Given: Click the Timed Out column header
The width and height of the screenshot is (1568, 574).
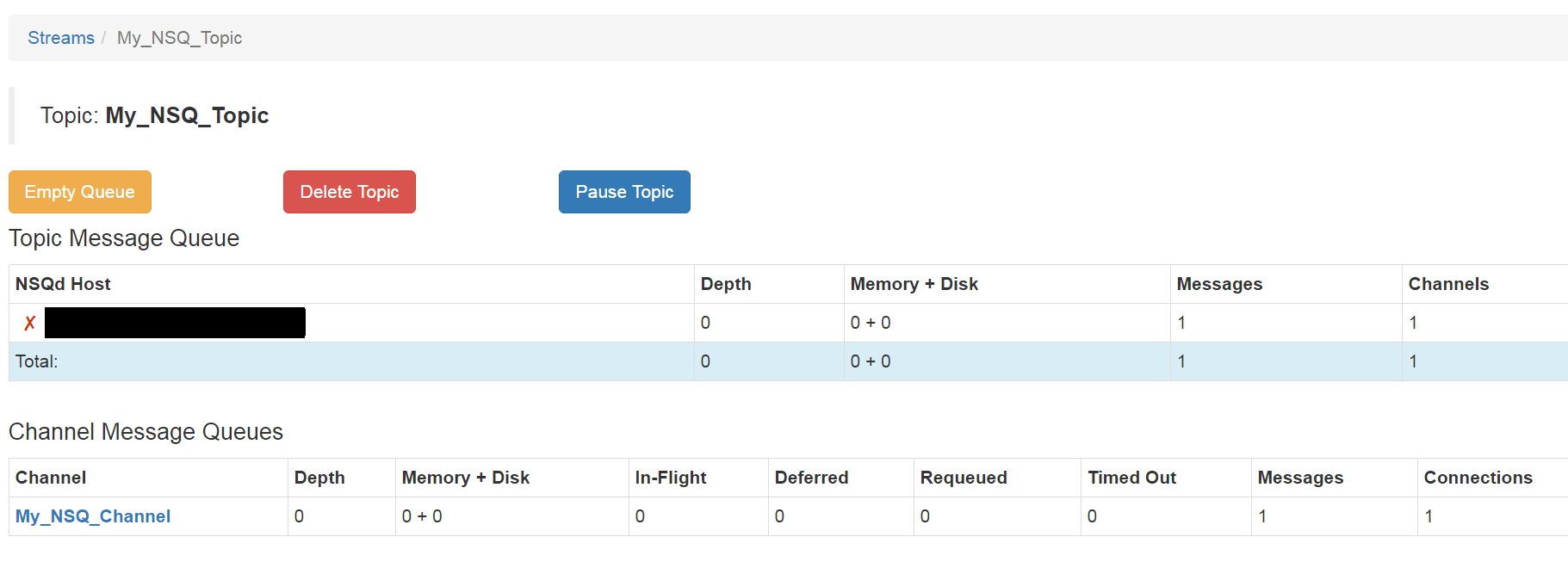Looking at the screenshot, I should (1131, 478).
